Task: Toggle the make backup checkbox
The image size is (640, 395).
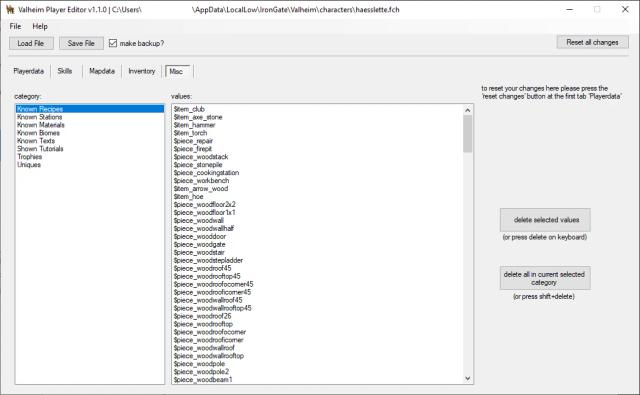Action: pos(113,43)
